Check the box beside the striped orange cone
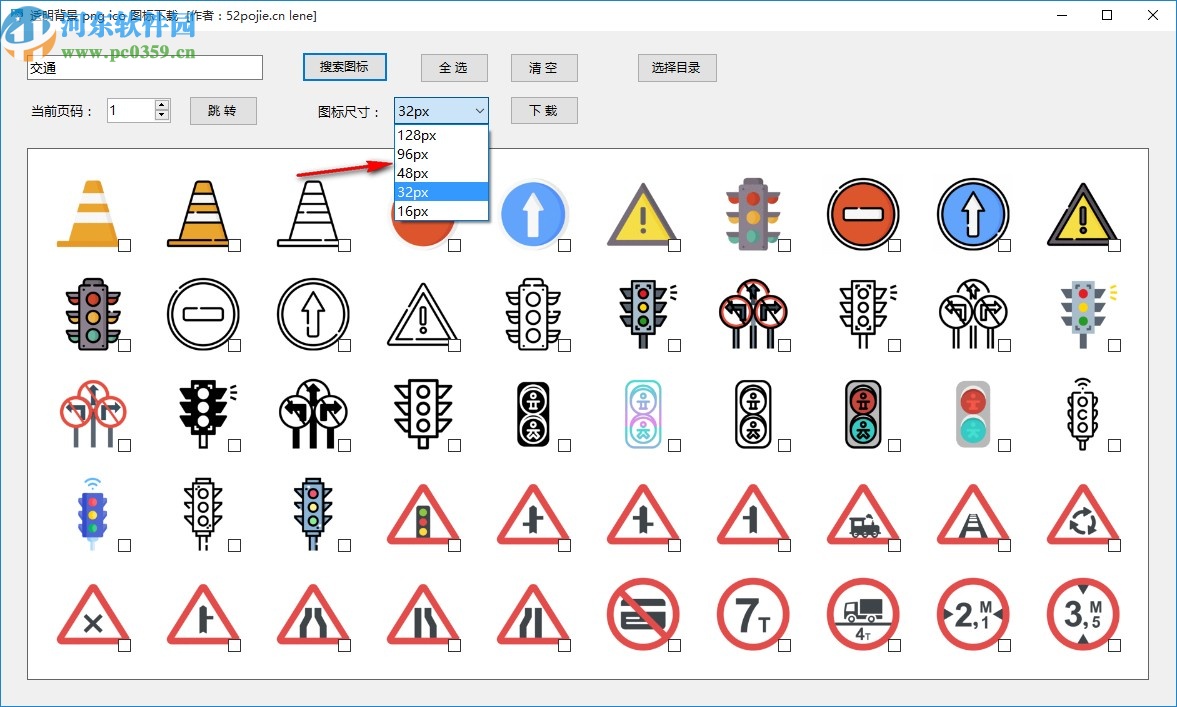The width and height of the screenshot is (1177, 707). tap(234, 245)
